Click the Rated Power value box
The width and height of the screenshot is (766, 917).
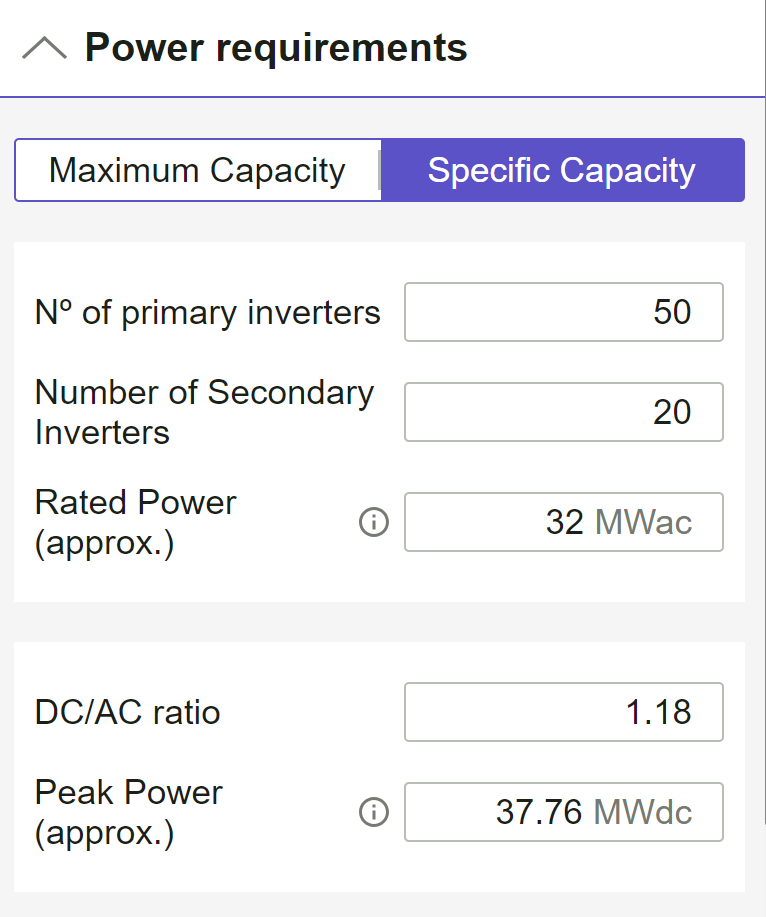pos(563,522)
